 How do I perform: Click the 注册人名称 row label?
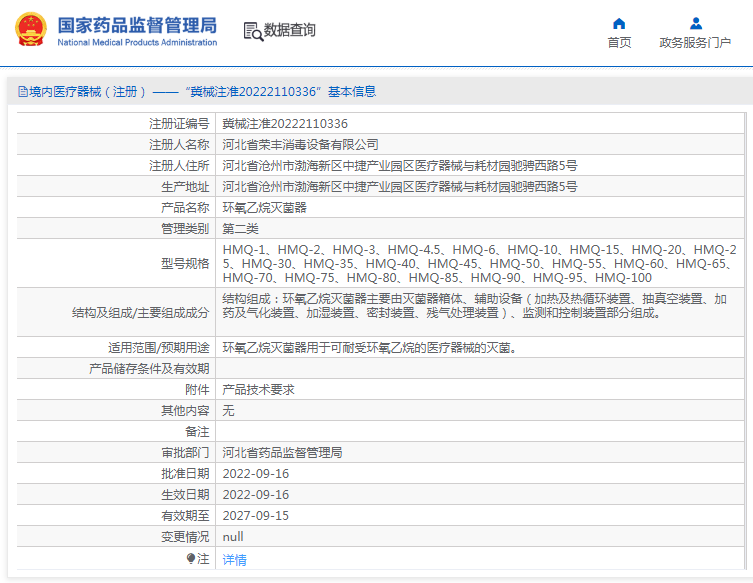tap(179, 145)
